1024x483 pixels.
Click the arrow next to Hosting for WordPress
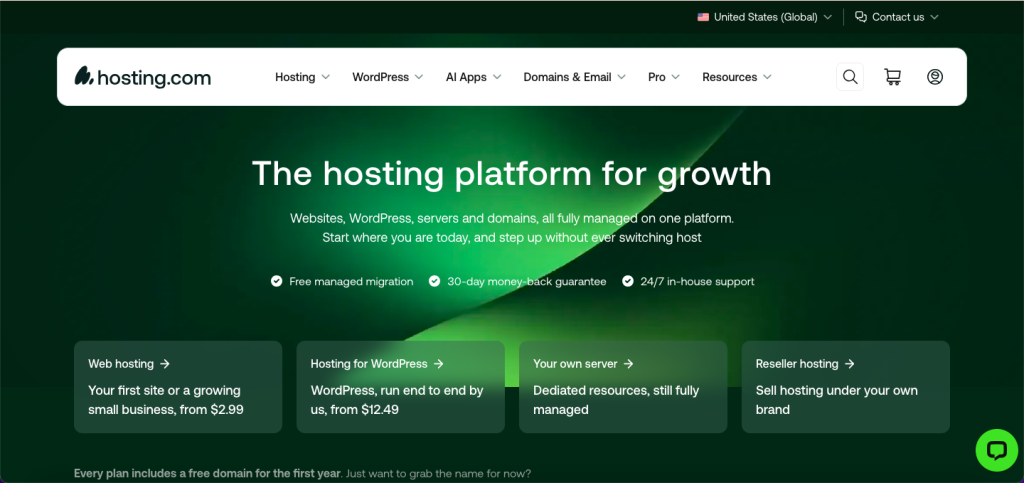click(438, 364)
